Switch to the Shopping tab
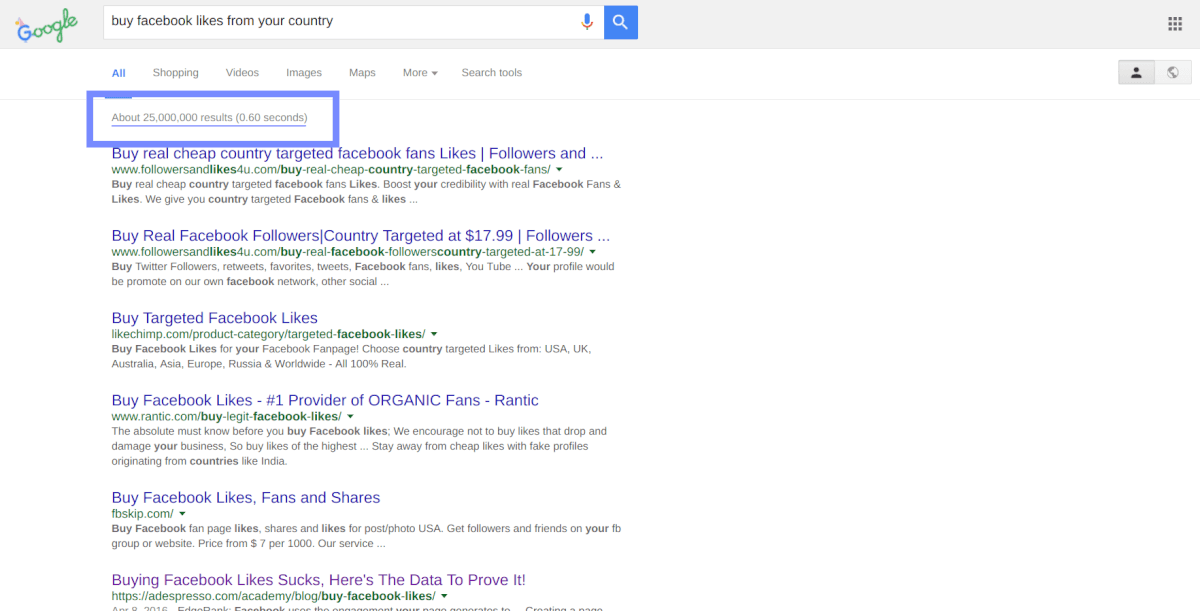This screenshot has height=611, width=1200. (176, 73)
